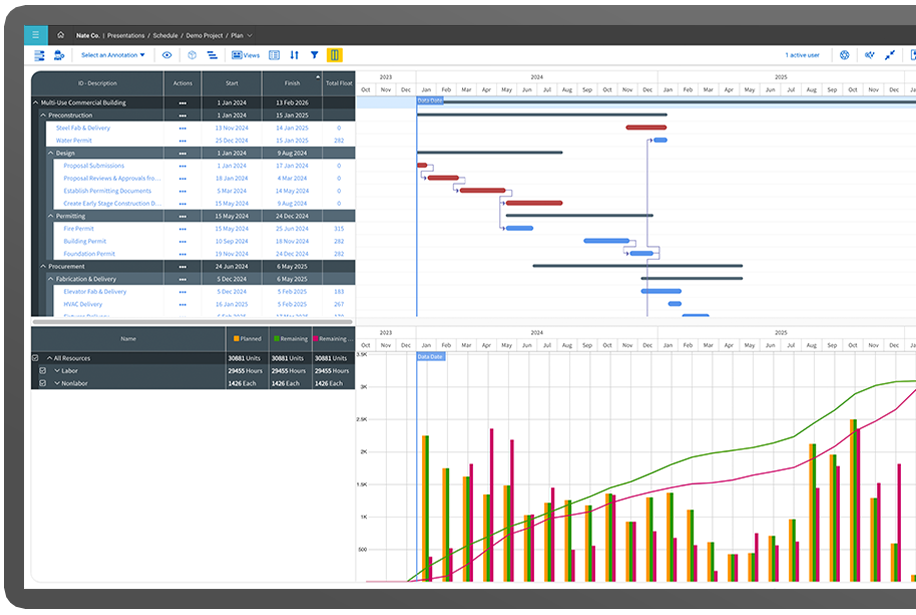The height and width of the screenshot is (615, 916).
Task: Expand the Labor resource row
Action: pos(57,371)
